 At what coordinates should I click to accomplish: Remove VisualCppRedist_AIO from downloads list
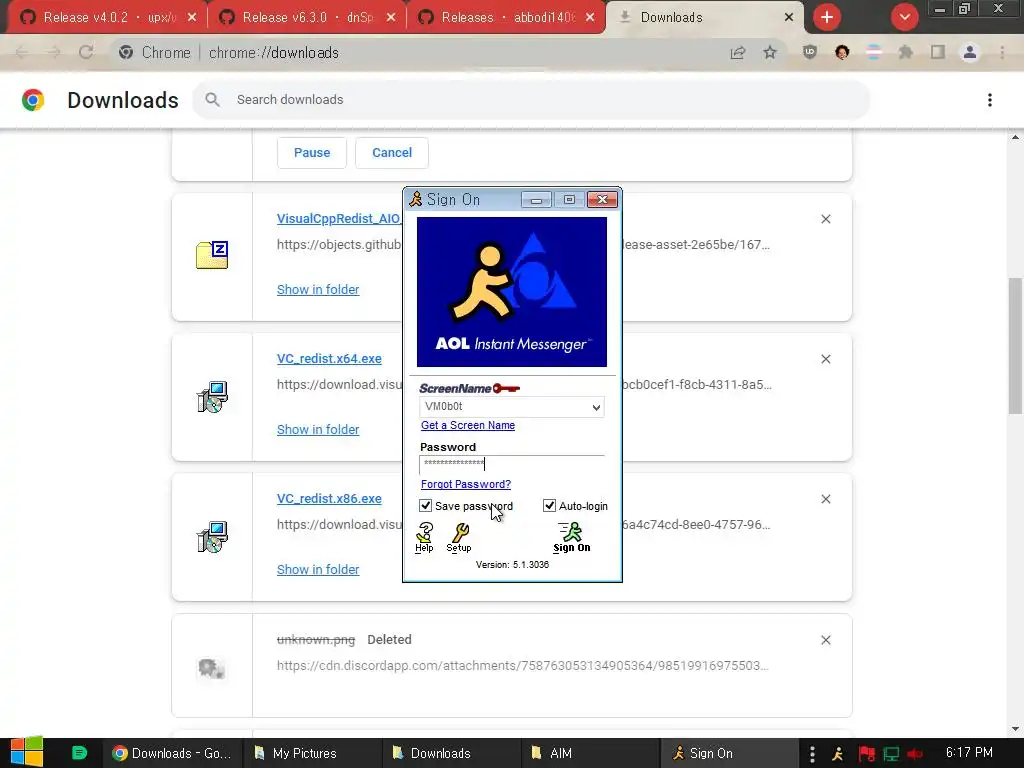point(825,219)
